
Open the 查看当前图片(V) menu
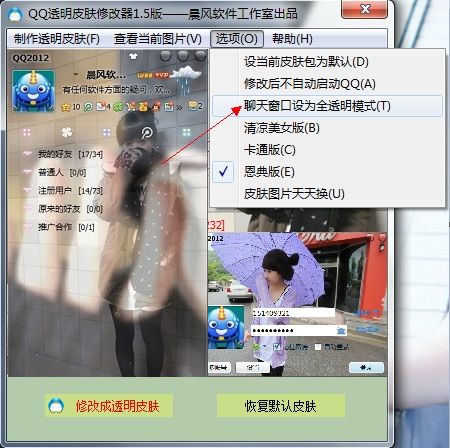(x=157, y=39)
